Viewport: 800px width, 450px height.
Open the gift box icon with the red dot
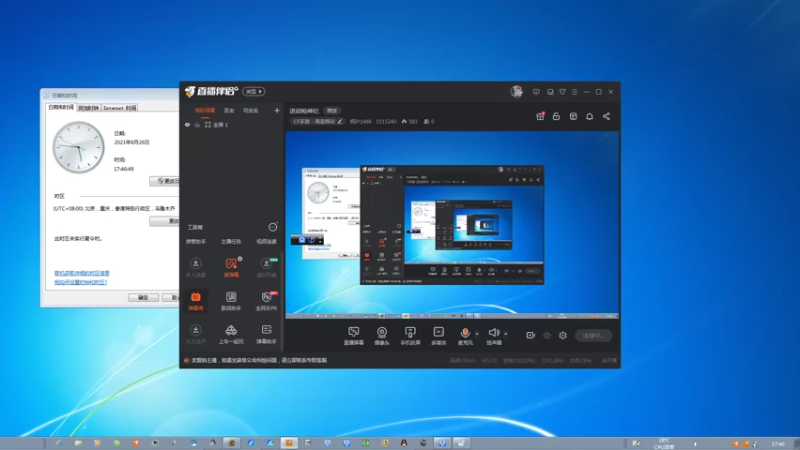pos(540,116)
